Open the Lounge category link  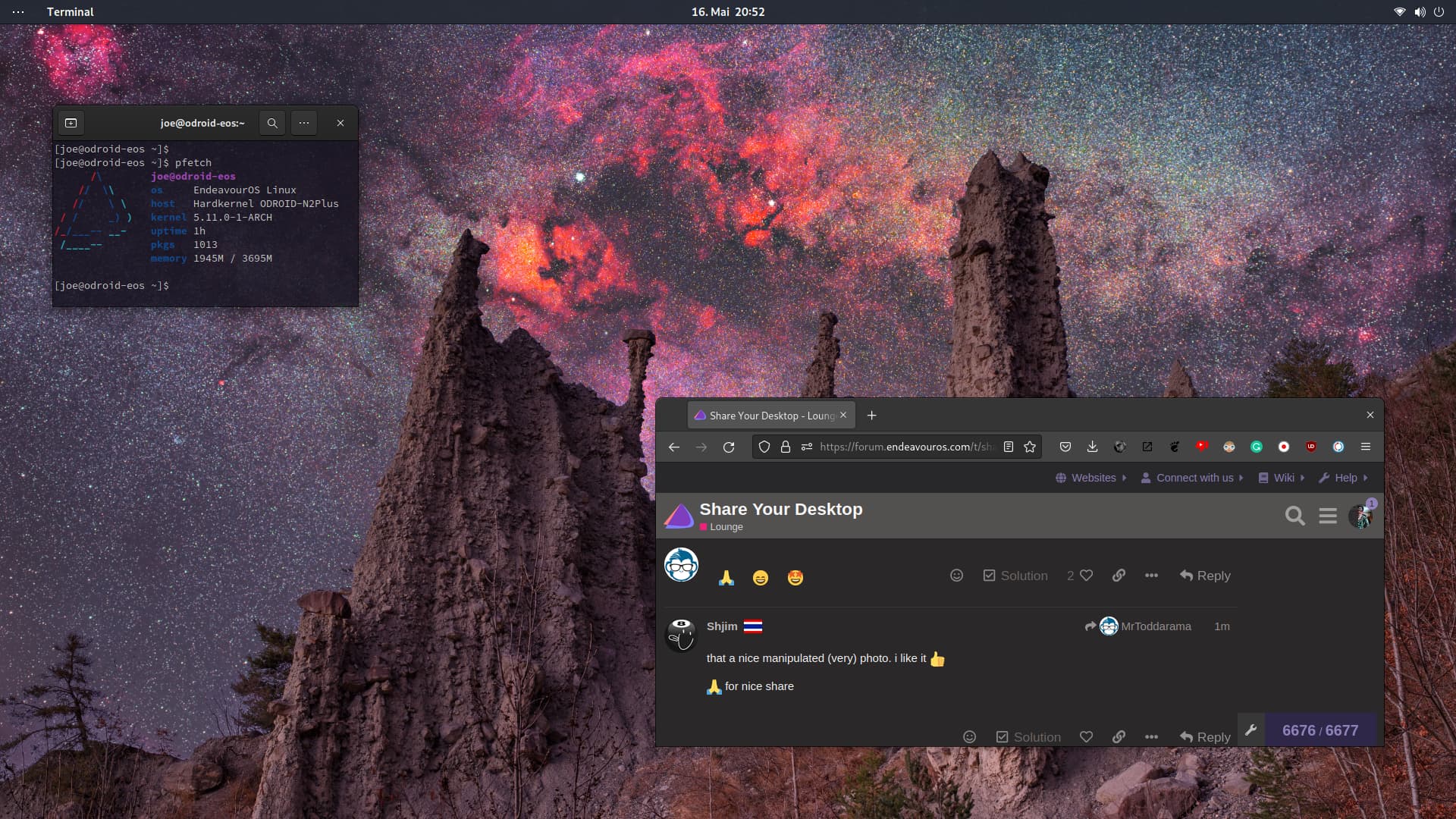[721, 527]
